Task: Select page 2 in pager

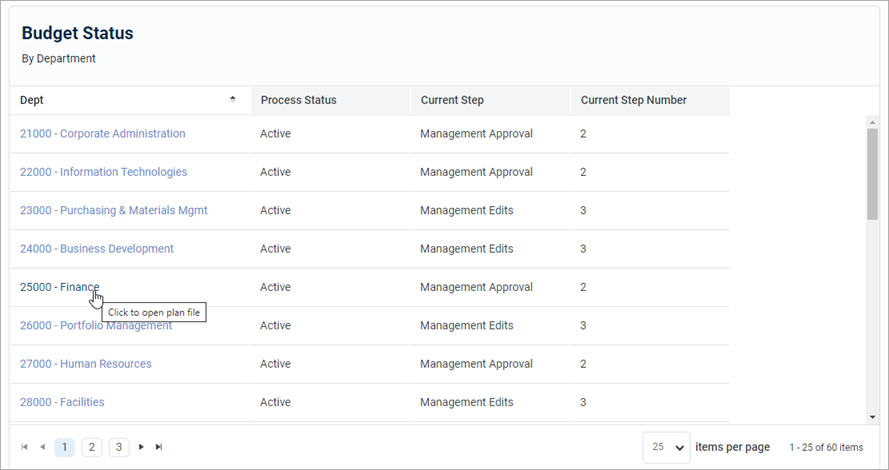Action: click(91, 447)
